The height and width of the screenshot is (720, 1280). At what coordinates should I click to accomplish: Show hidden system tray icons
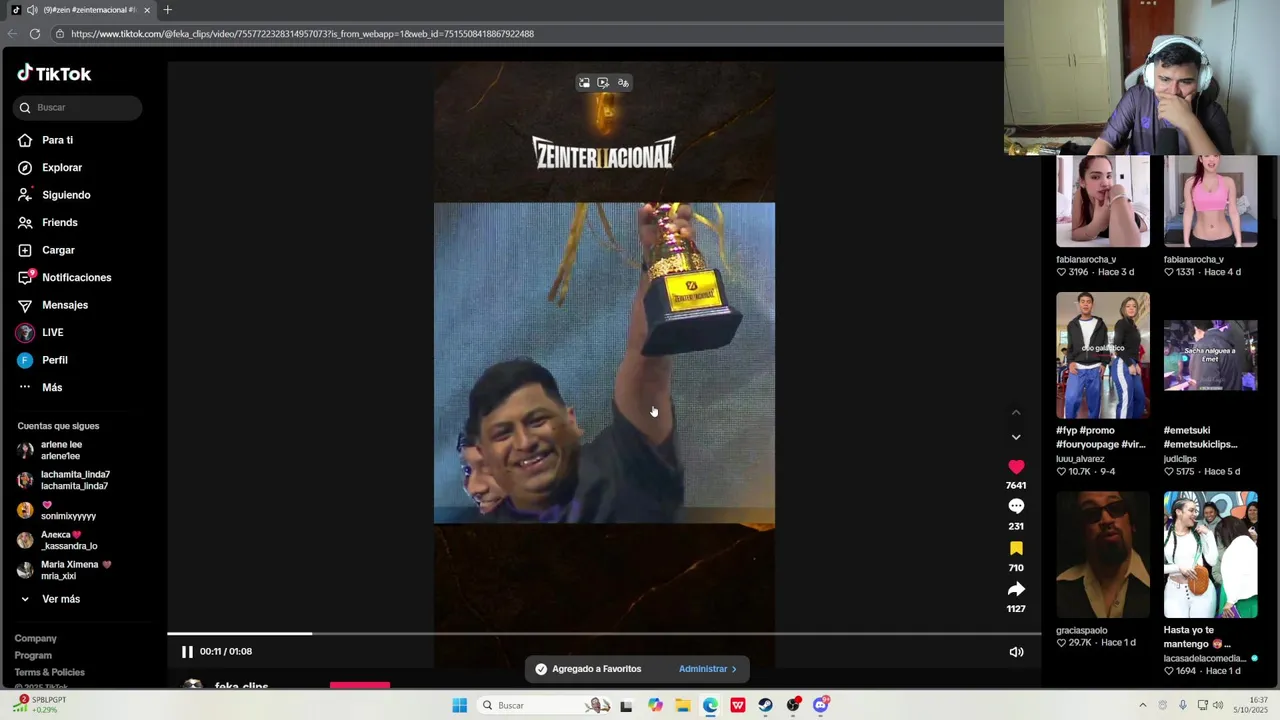[x=1143, y=706]
